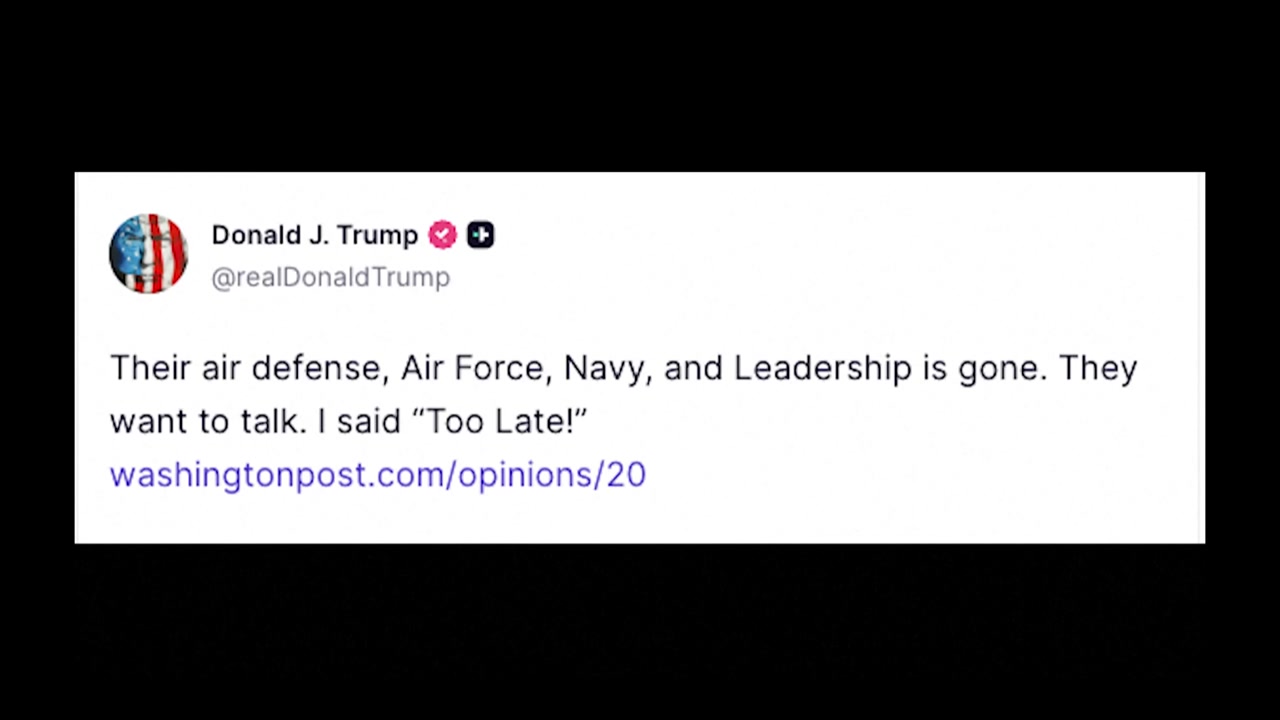
Task: Click the words "Their air defense"
Action: (x=245, y=368)
